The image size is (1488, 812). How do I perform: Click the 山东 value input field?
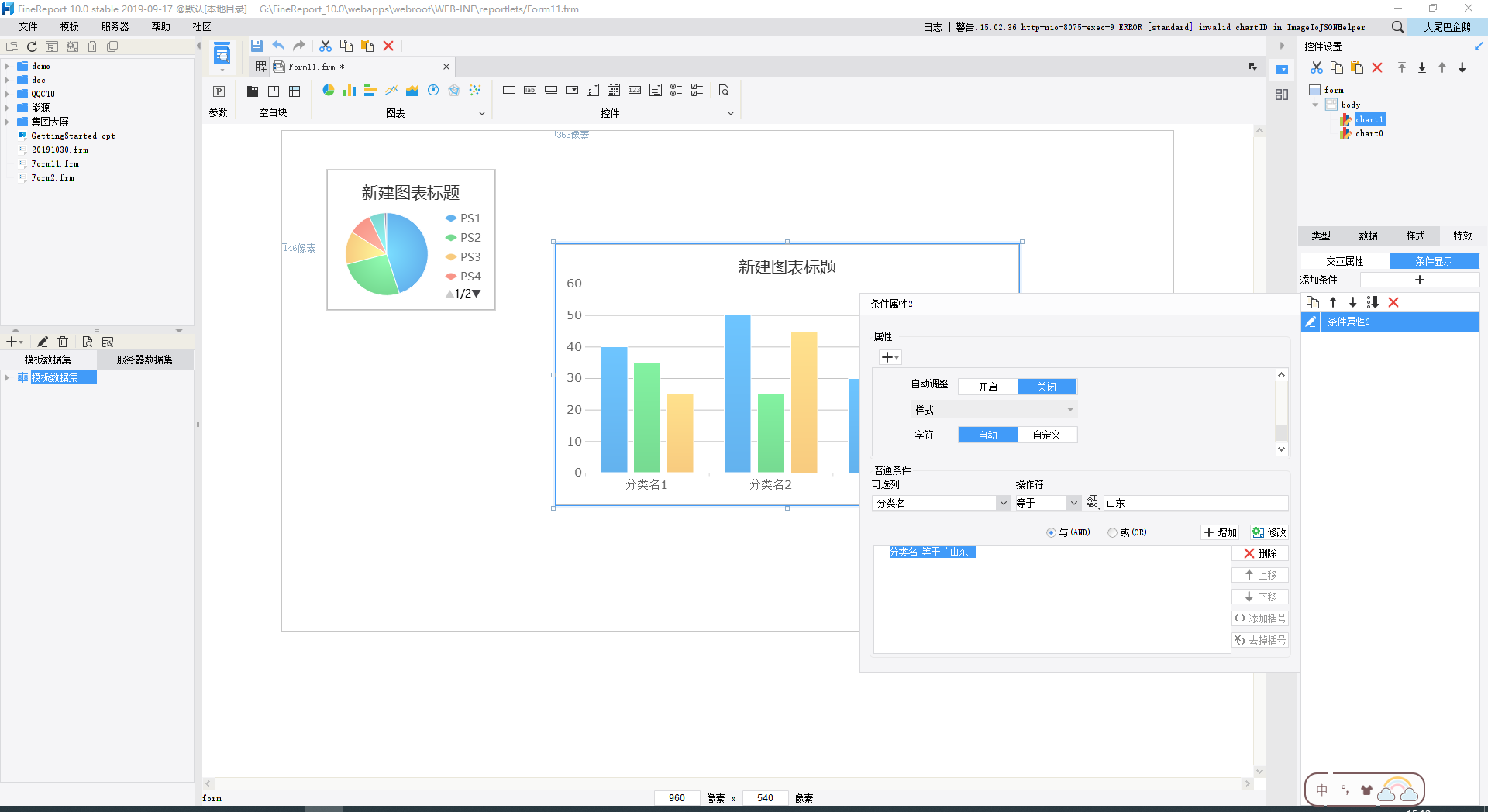pyautogui.click(x=1195, y=503)
